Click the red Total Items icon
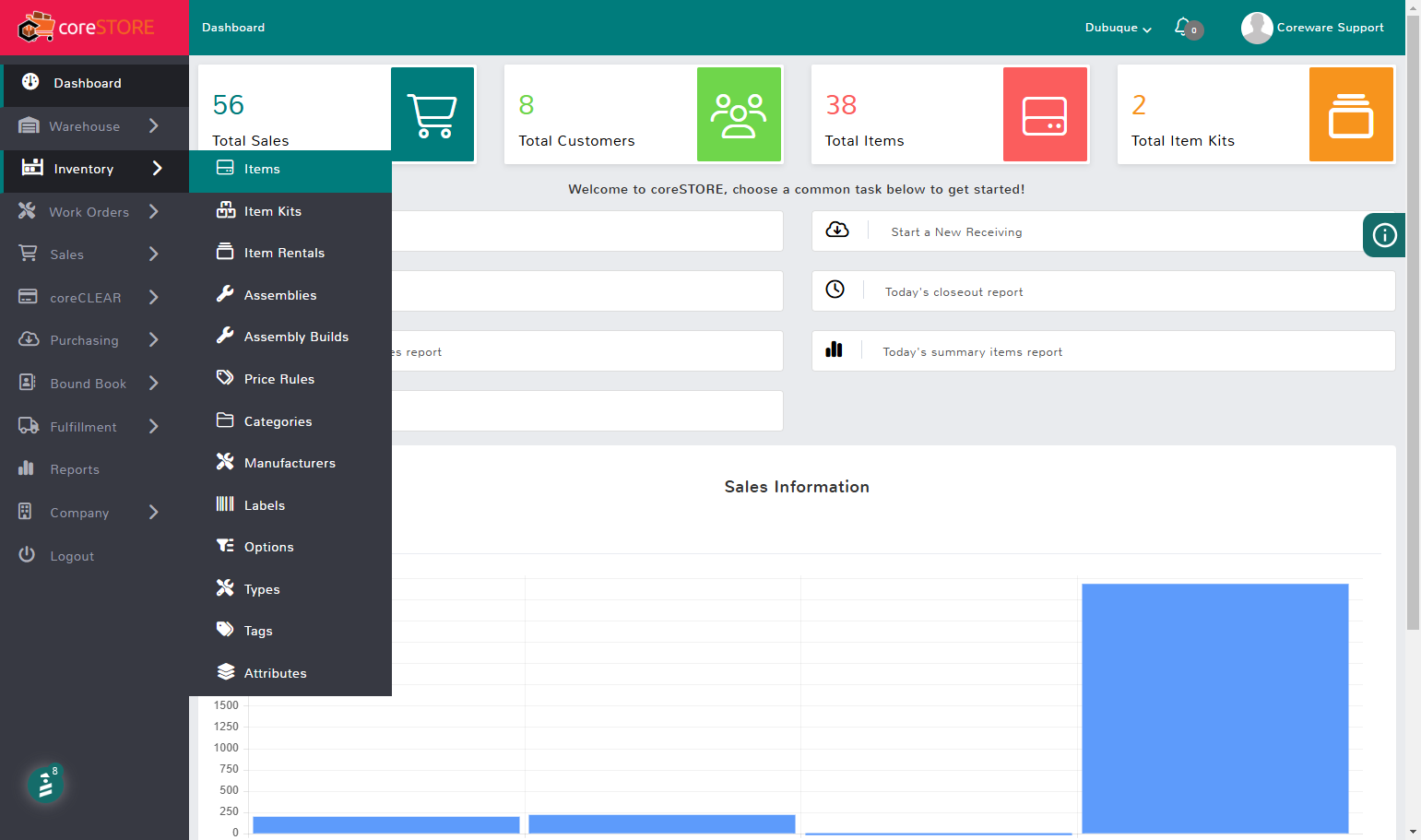The width and height of the screenshot is (1421, 840). 1045,114
